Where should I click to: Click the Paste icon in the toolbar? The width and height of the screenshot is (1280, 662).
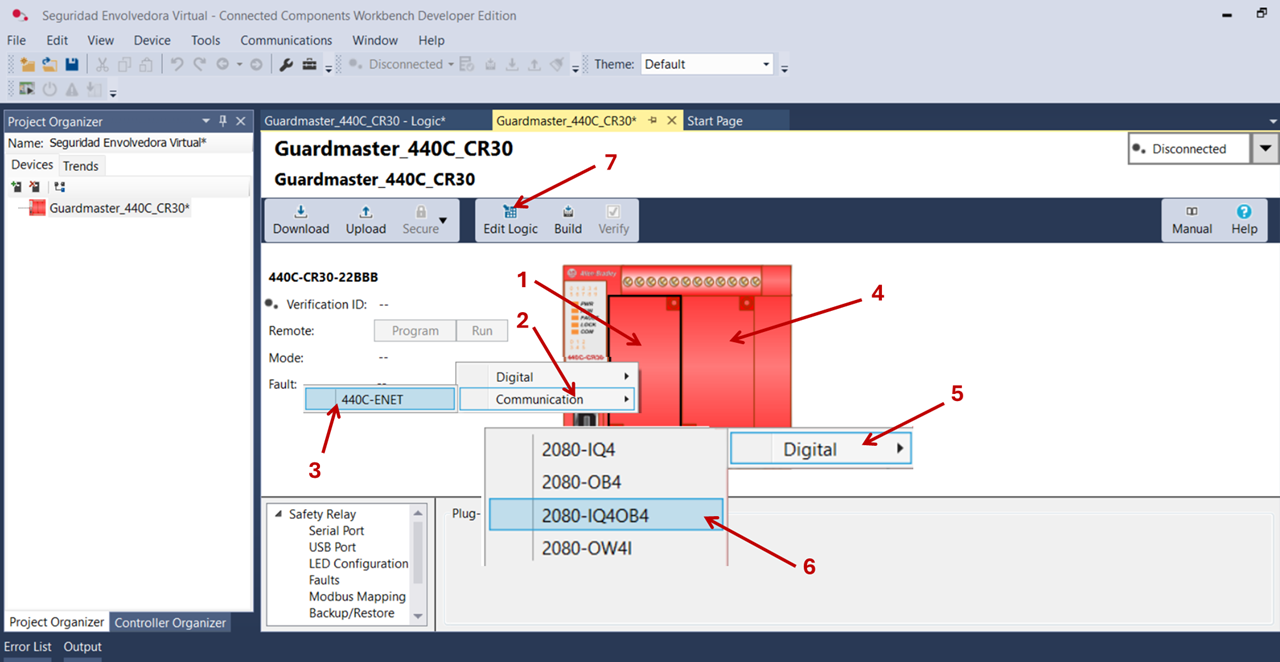[146, 64]
